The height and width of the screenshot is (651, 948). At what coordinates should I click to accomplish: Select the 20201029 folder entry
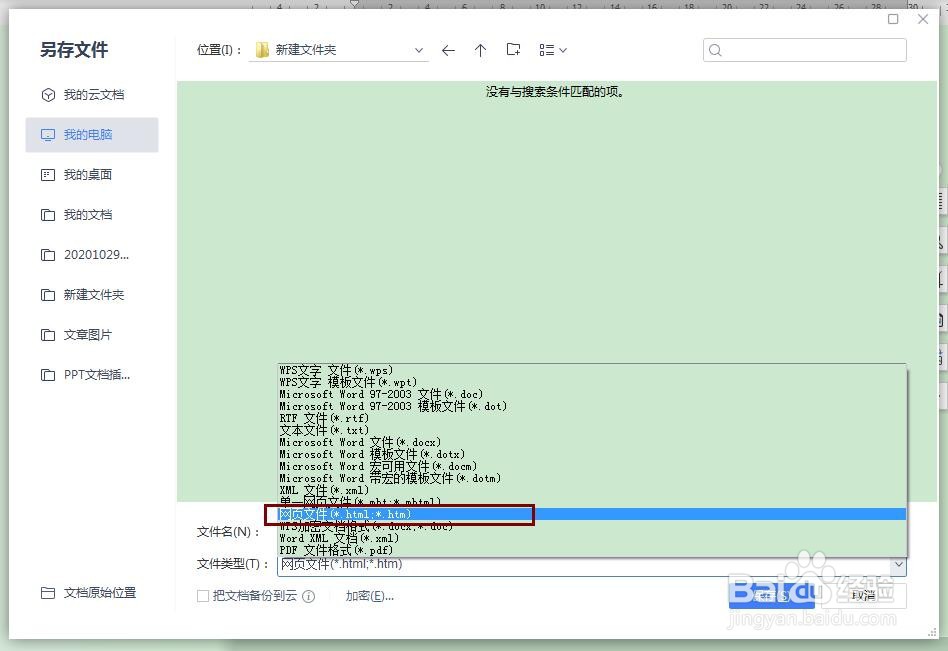point(91,254)
